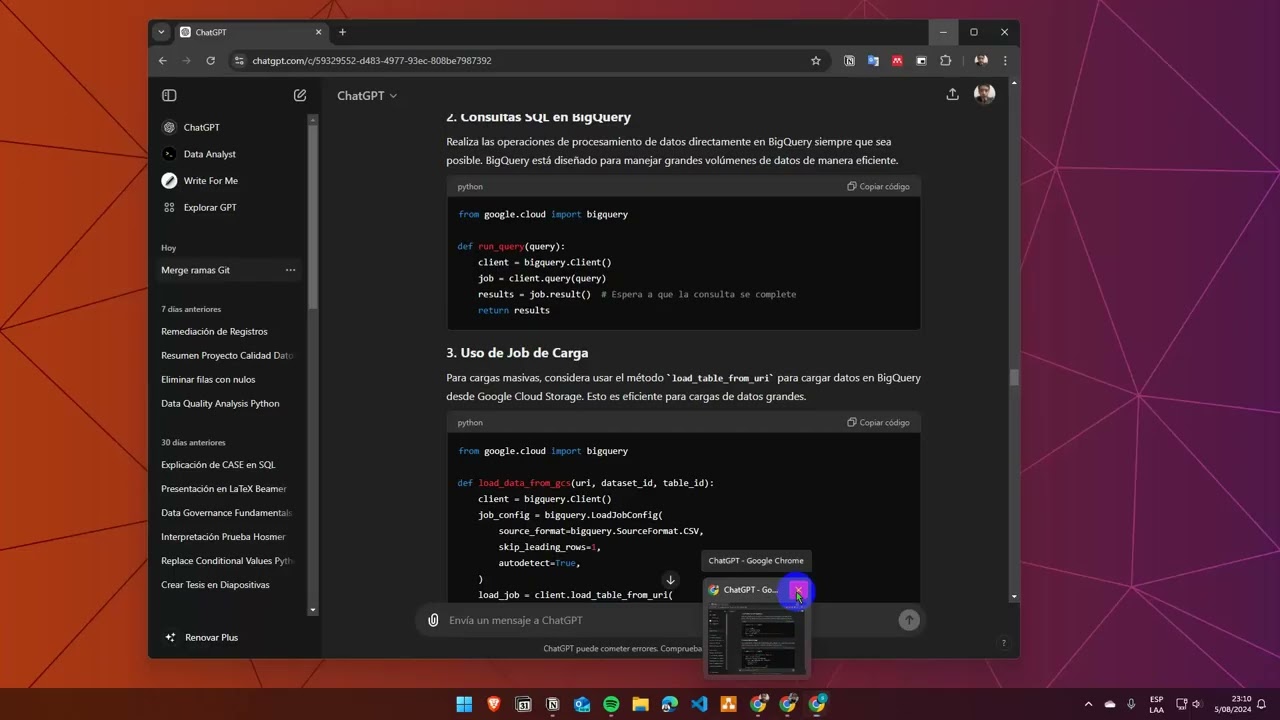Image resolution: width=1280 pixels, height=720 pixels.
Task: Open Chrome's three-dot menu
Action: point(1005,61)
